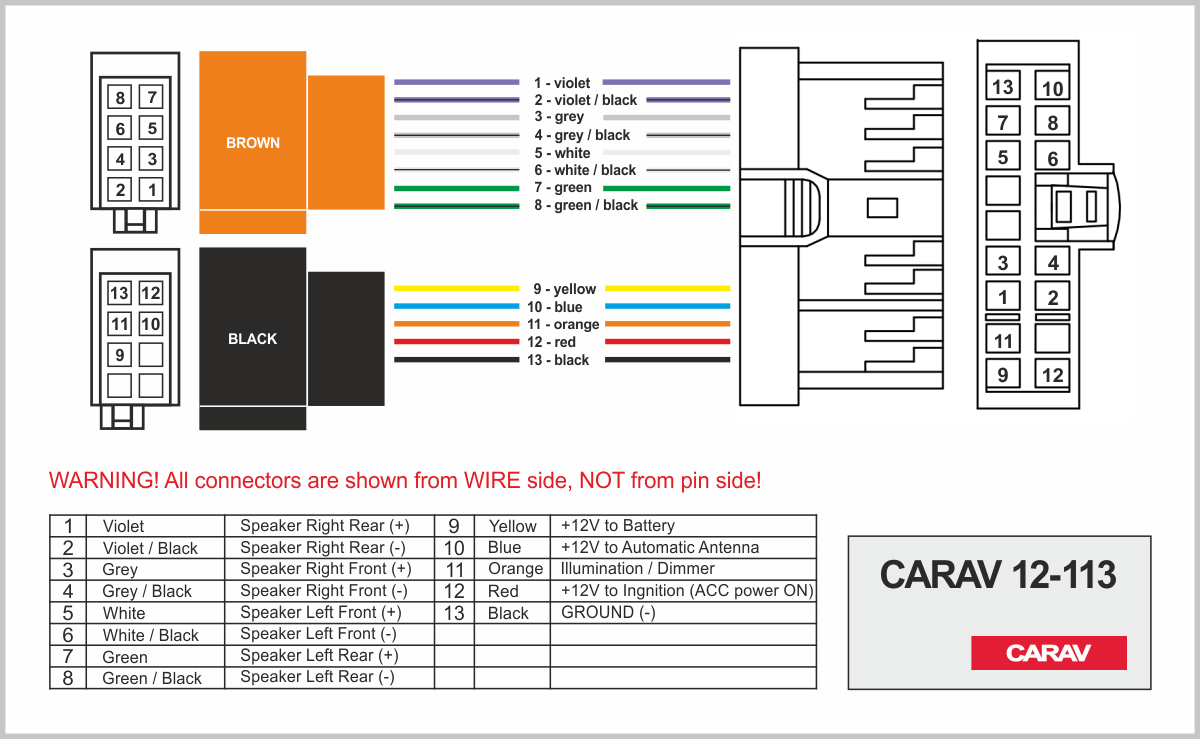Click pin 9 on lower-left black connector
The width and height of the screenshot is (1200, 739).
tap(120, 355)
